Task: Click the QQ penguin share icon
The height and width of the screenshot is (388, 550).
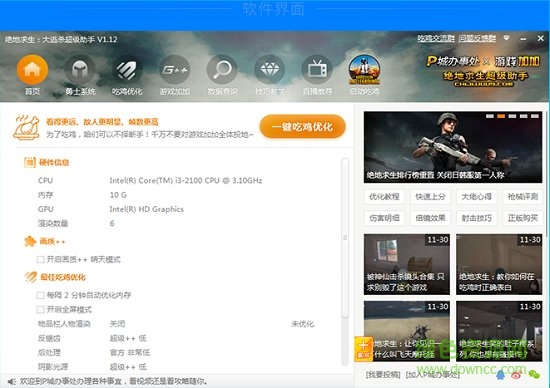Action: 501,375
